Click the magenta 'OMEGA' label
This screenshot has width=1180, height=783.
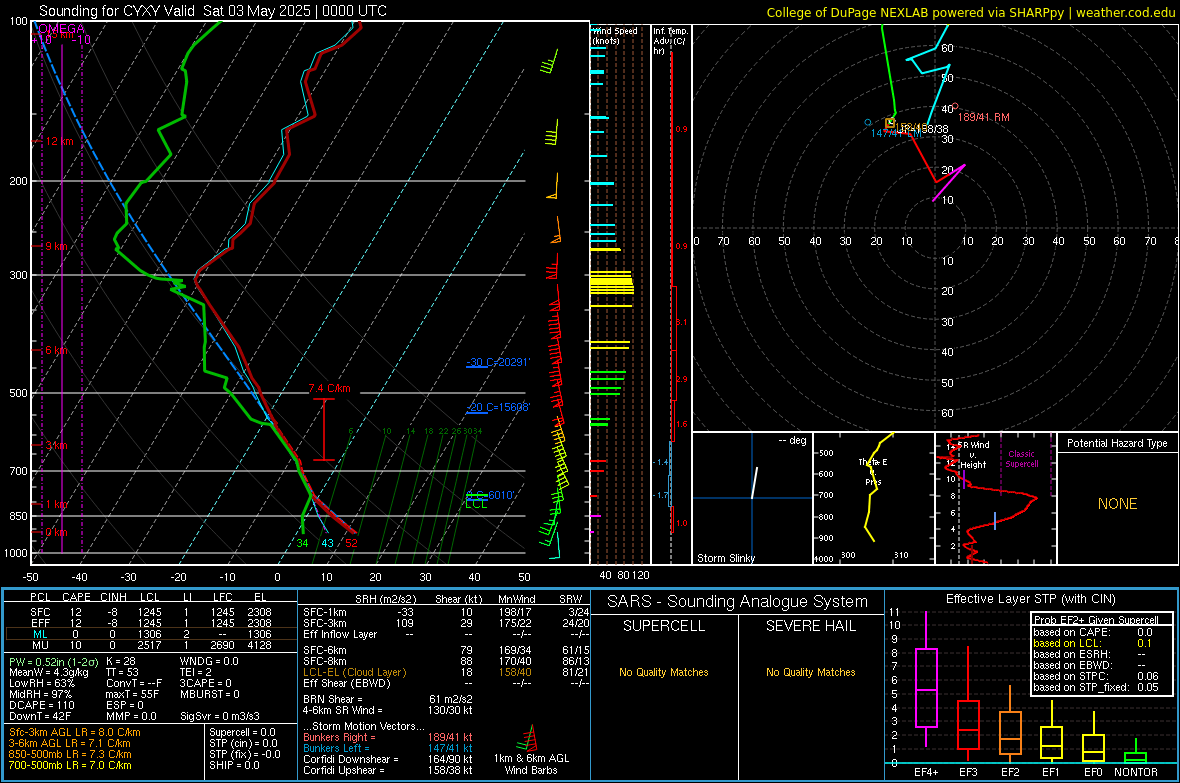pyautogui.click(x=62, y=29)
